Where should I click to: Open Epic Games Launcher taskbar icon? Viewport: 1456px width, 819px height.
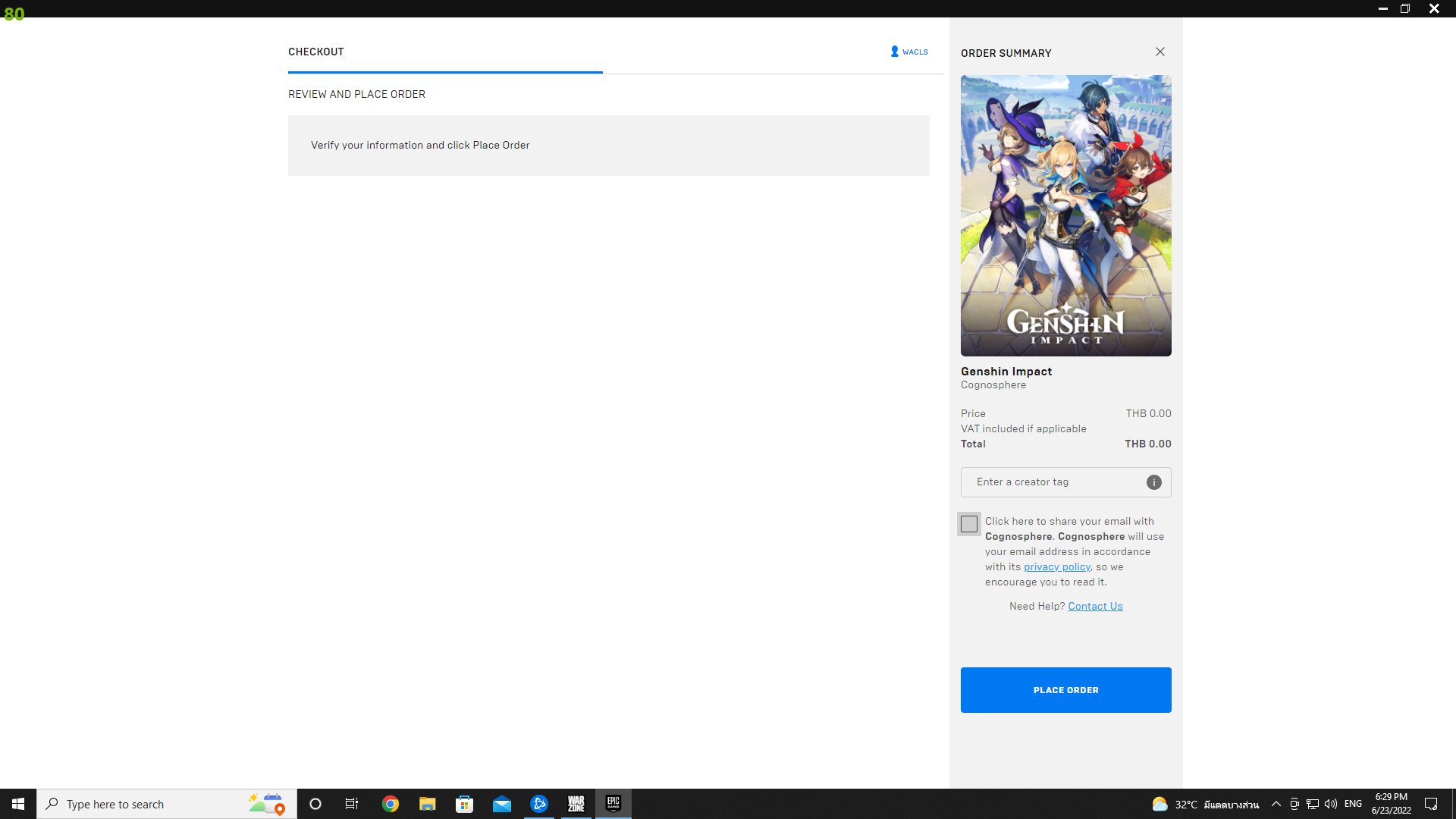(613, 804)
